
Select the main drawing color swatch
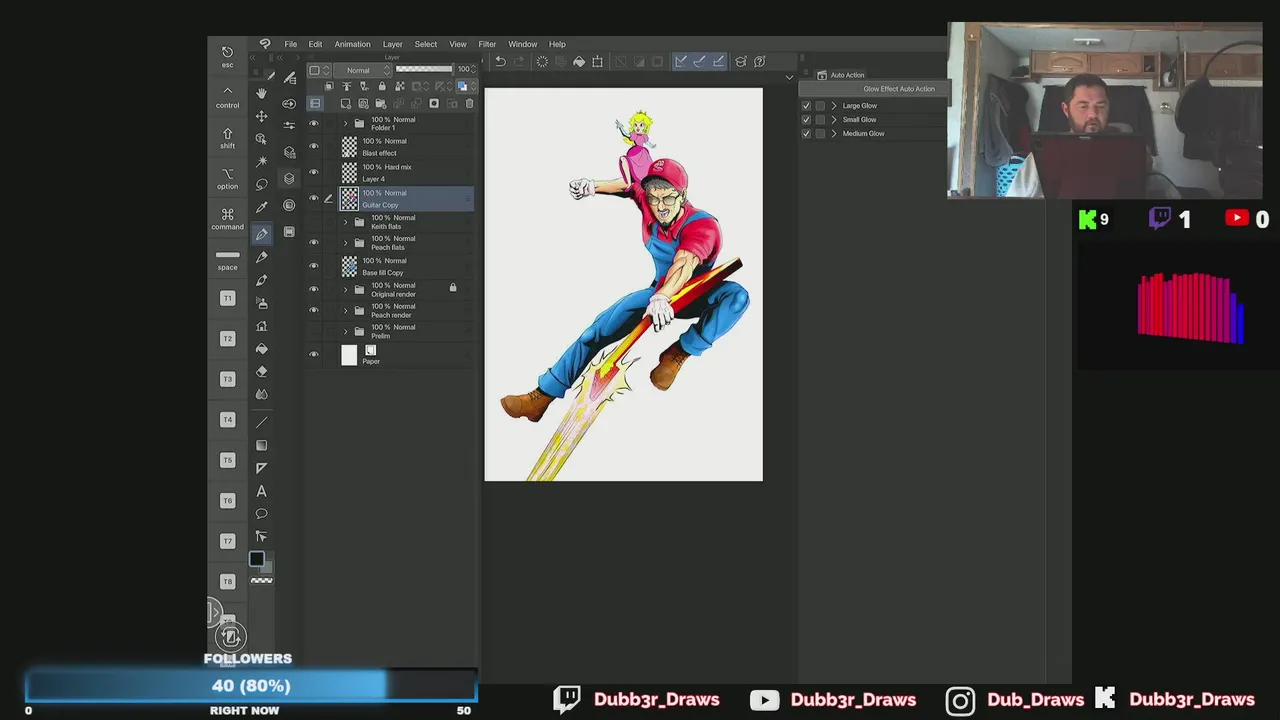256,560
